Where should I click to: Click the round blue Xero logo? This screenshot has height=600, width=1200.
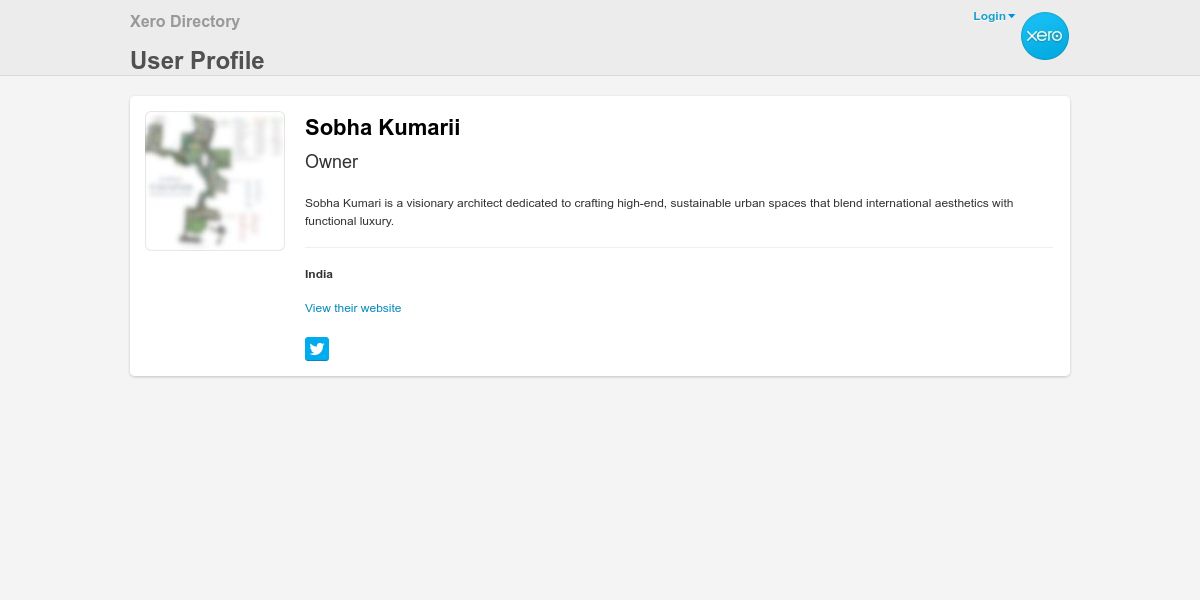1044,36
